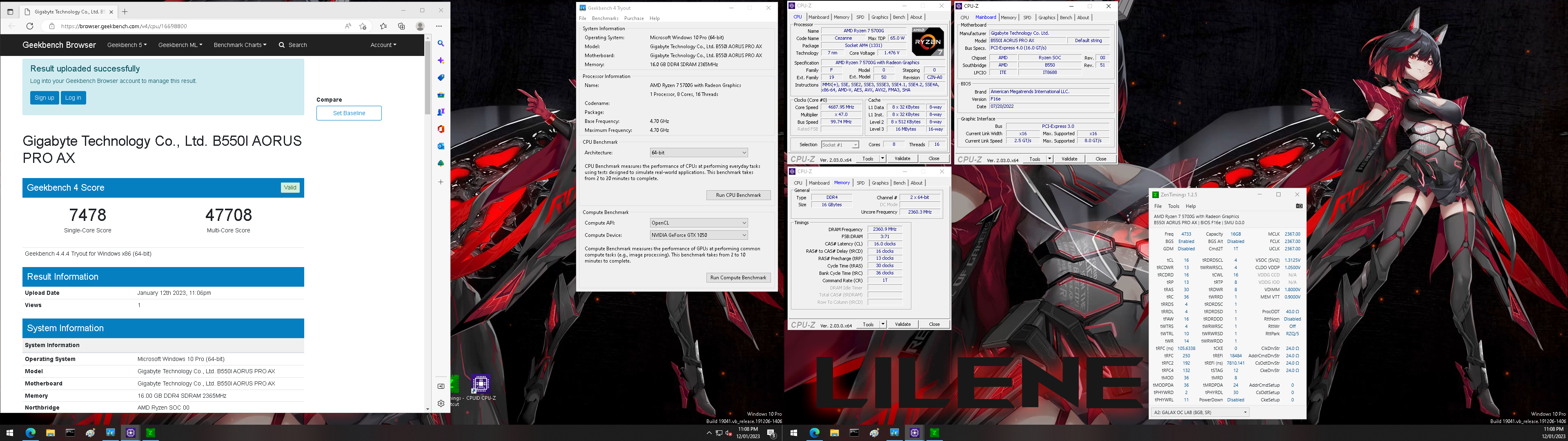Click Set Baseline button
The width and height of the screenshot is (1568, 441).
[x=349, y=113]
